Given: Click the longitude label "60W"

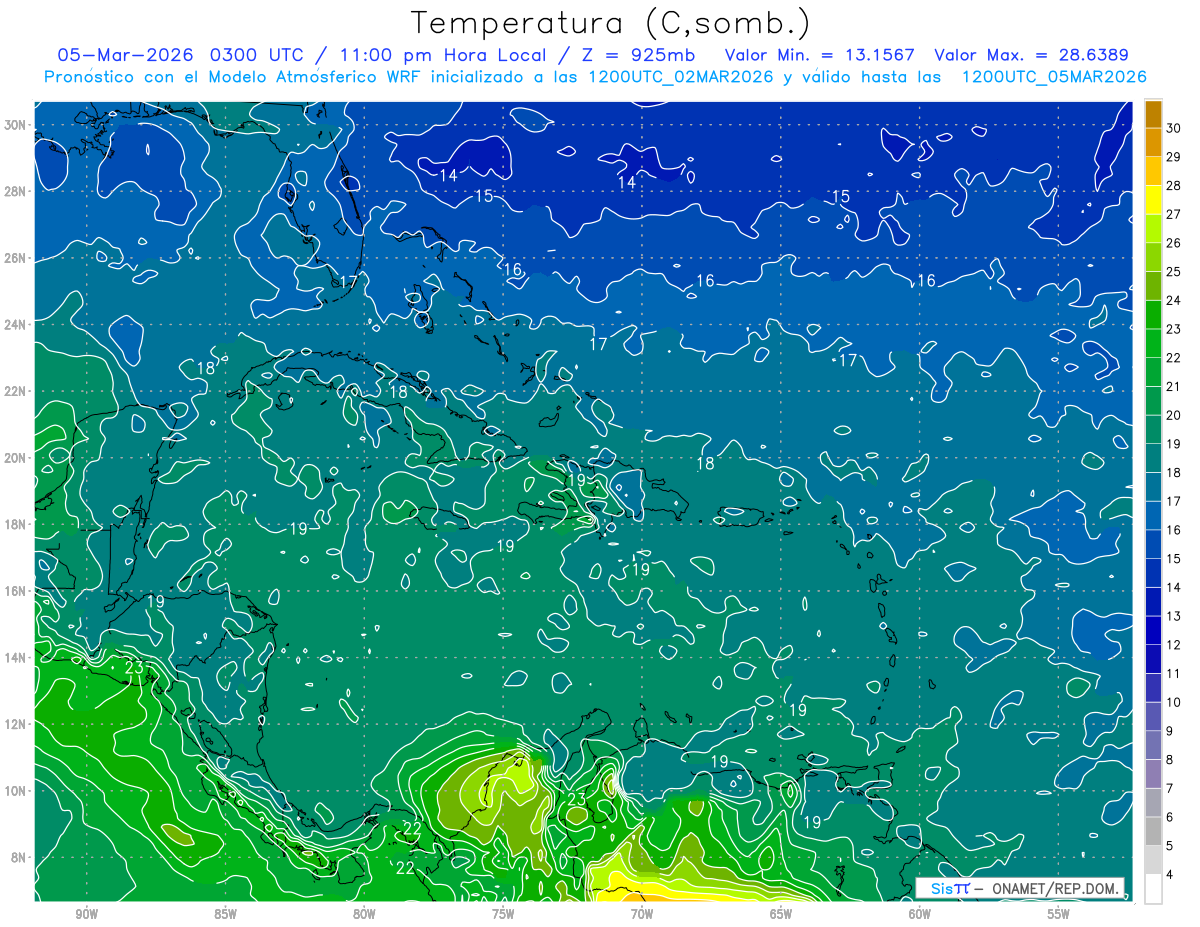Looking at the screenshot, I should (920, 914).
